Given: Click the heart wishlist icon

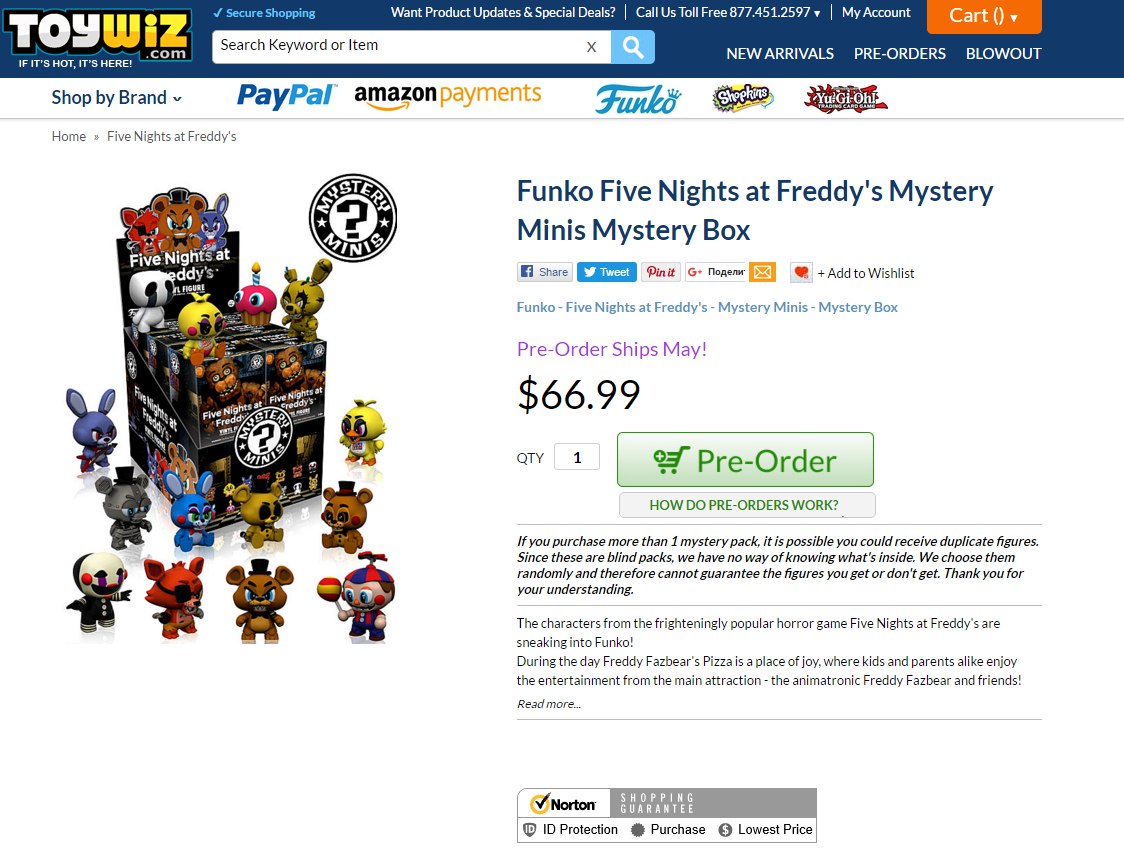Looking at the screenshot, I should tap(801, 272).
